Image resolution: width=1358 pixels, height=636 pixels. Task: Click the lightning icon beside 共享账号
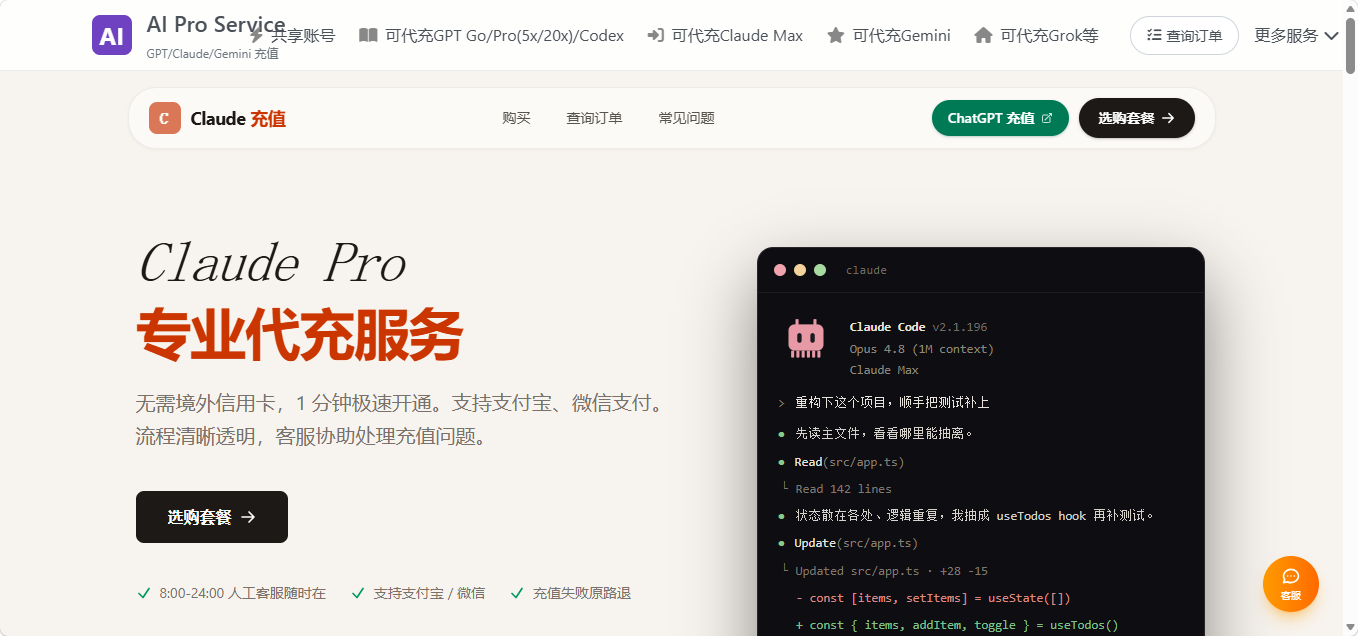(256, 35)
